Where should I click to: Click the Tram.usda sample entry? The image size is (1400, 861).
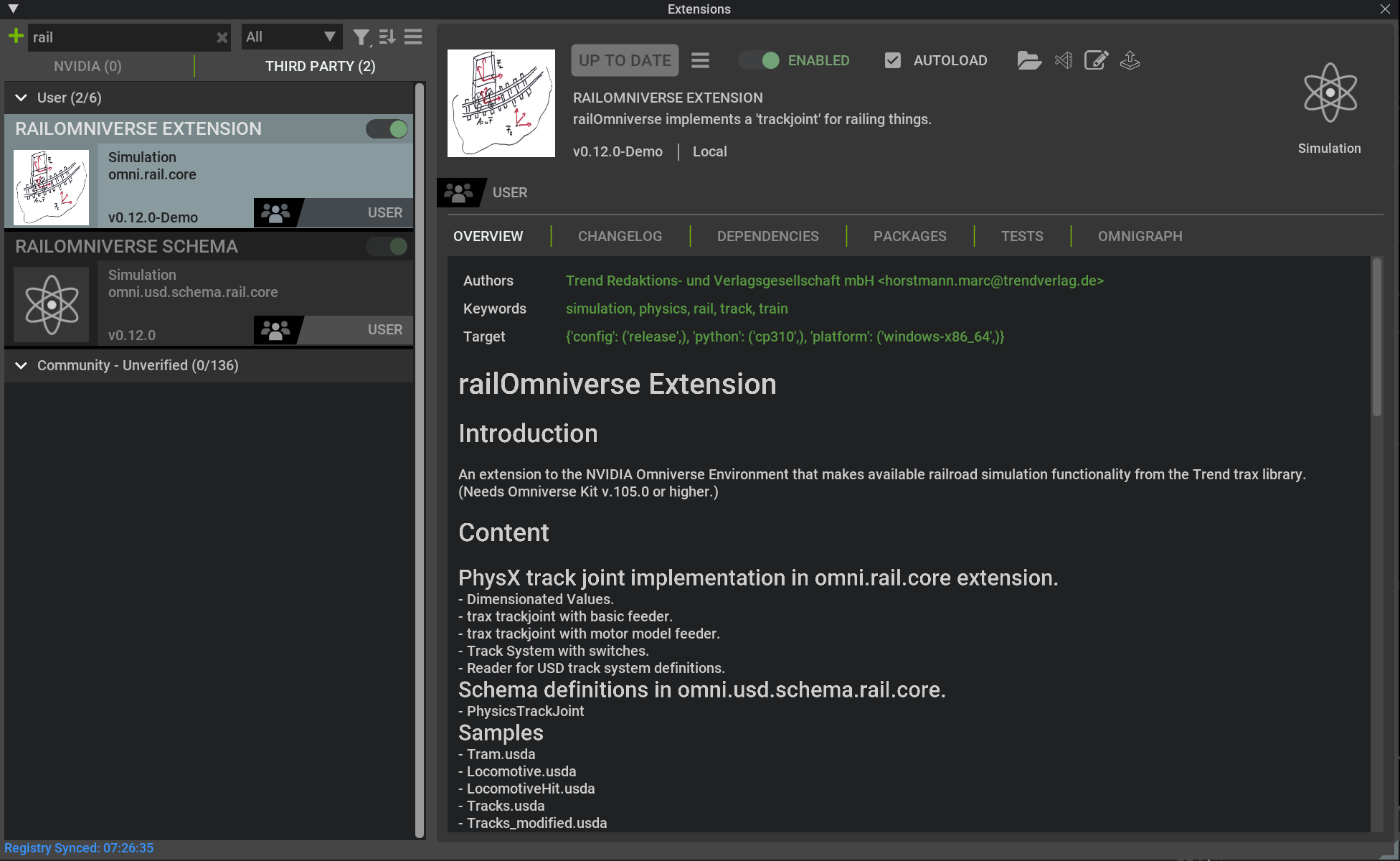[x=501, y=754]
